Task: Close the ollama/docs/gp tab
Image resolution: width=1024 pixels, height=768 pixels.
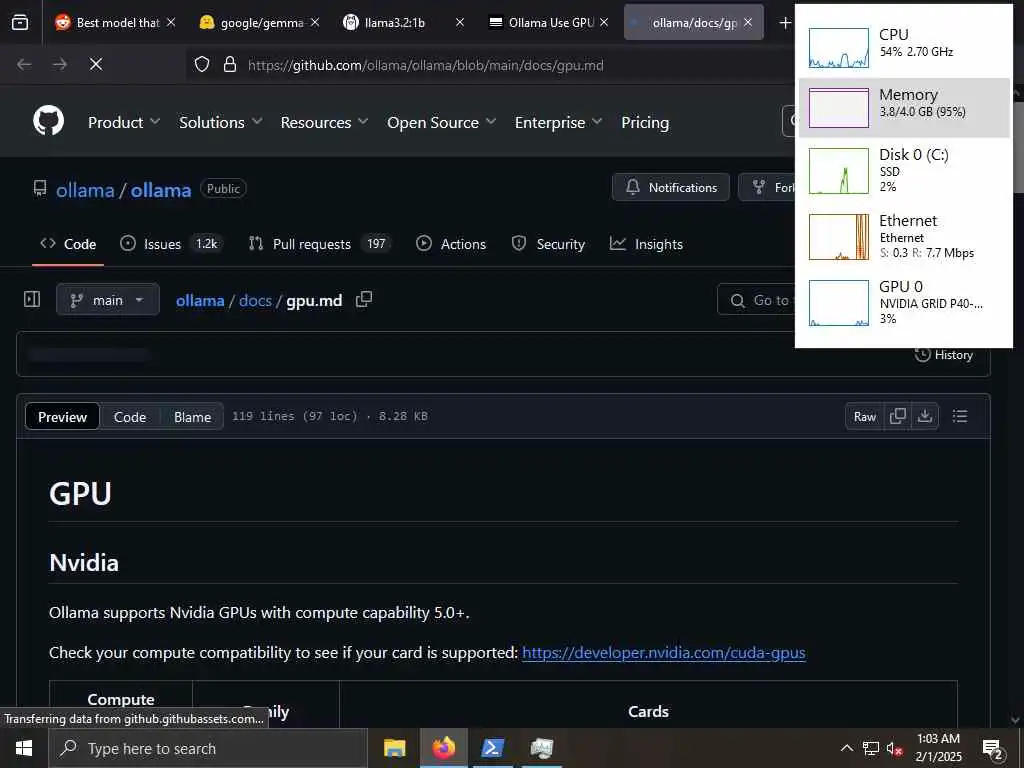Action: [748, 22]
